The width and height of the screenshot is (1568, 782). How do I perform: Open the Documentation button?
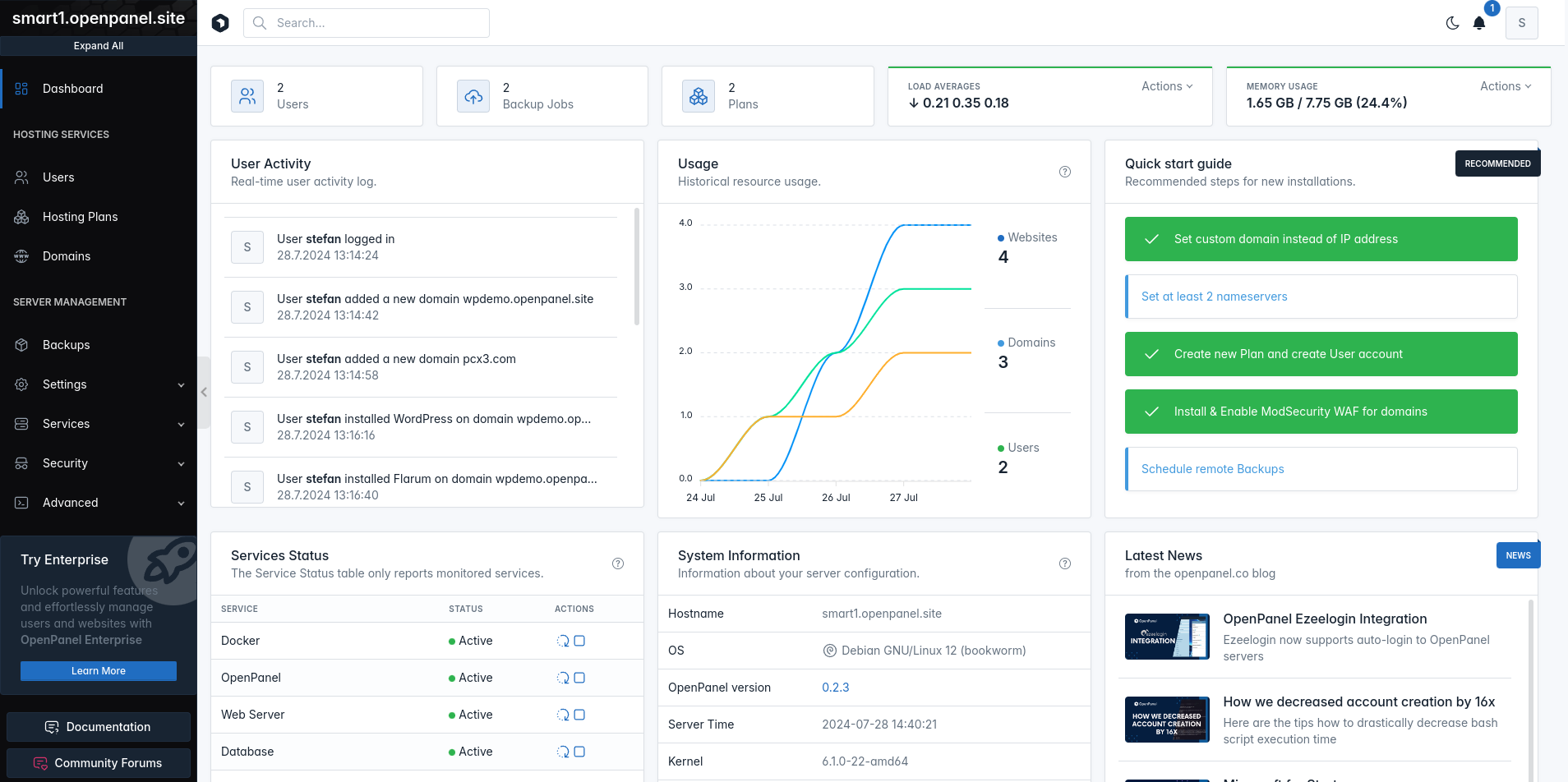click(x=99, y=727)
